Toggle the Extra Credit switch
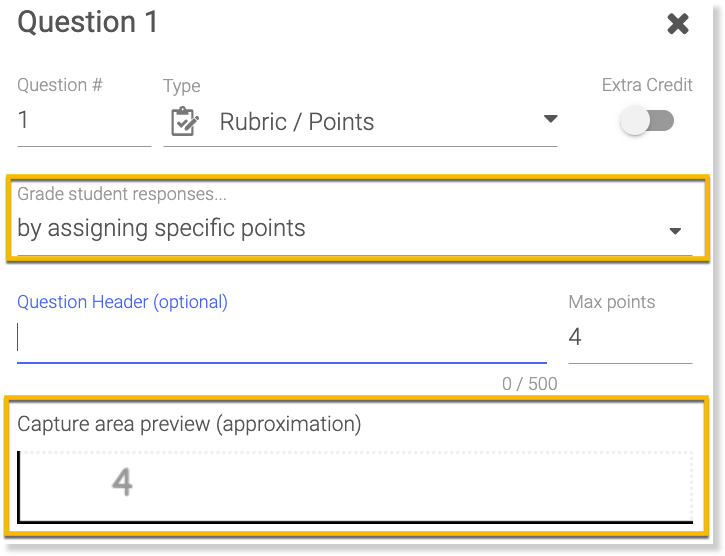 coord(647,121)
